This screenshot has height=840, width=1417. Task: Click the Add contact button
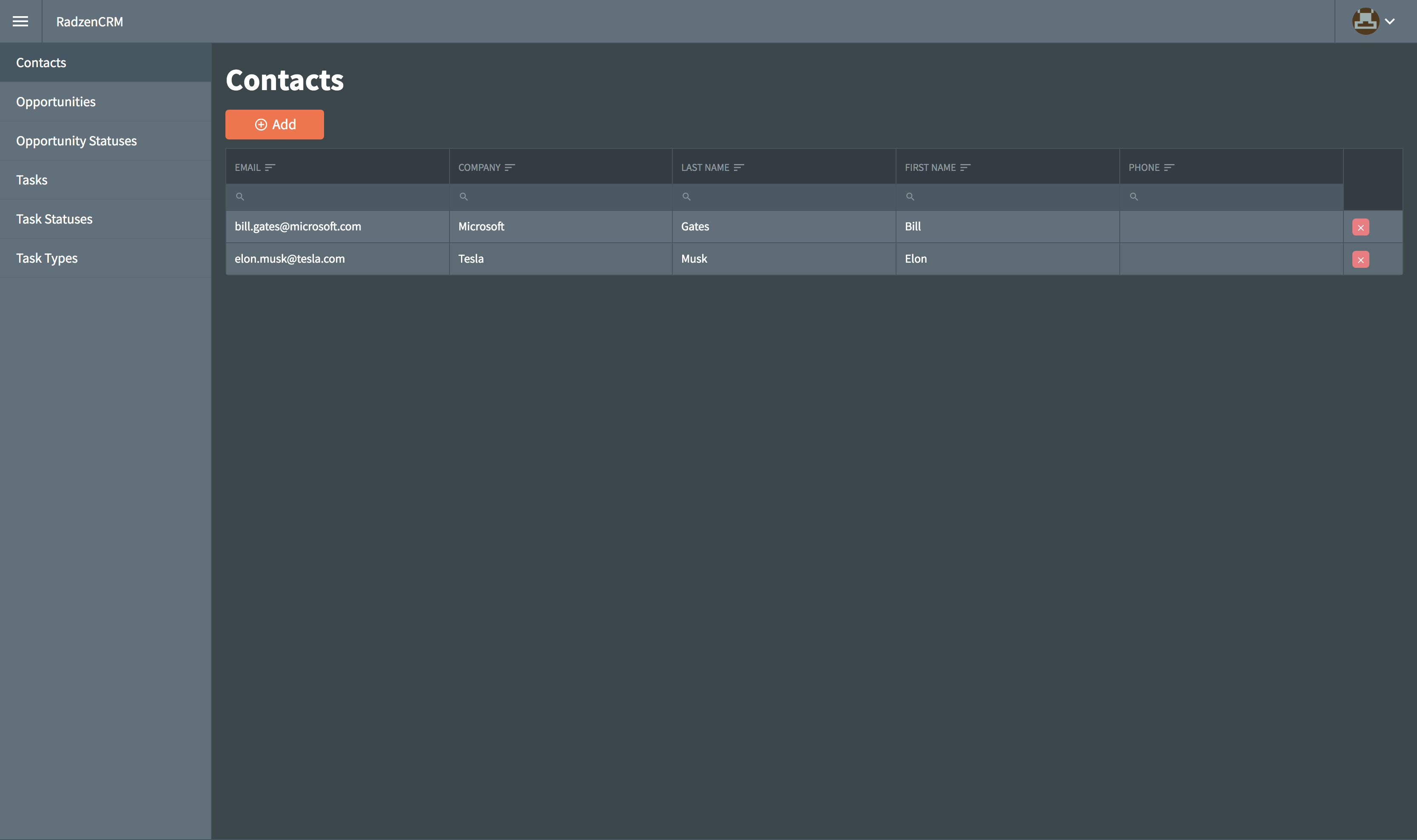tap(275, 125)
